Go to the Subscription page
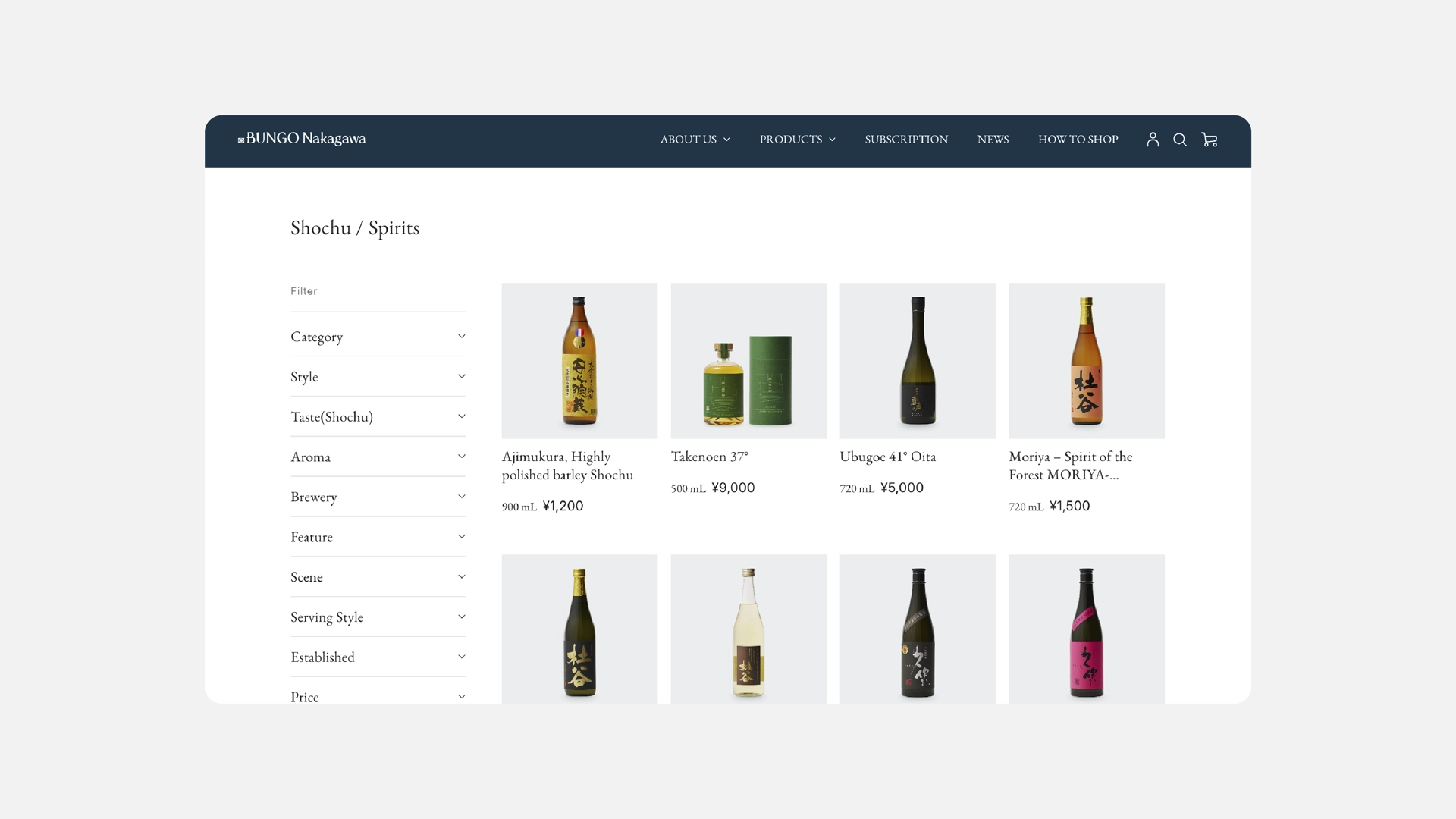The height and width of the screenshot is (819, 1456). (906, 140)
